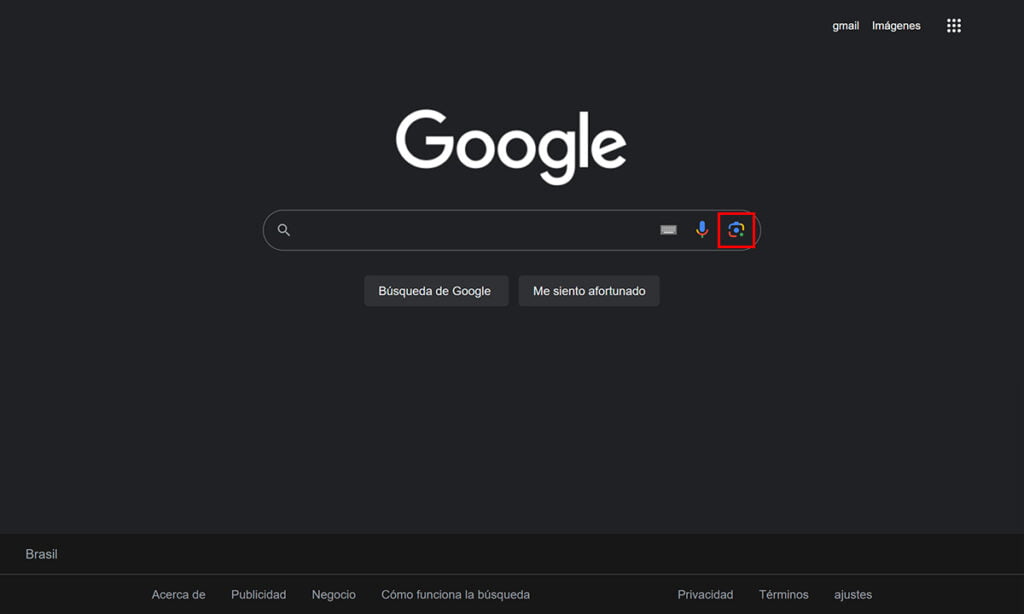1024x614 pixels.
Task: Click Me siento afortunado button
Action: tap(589, 291)
